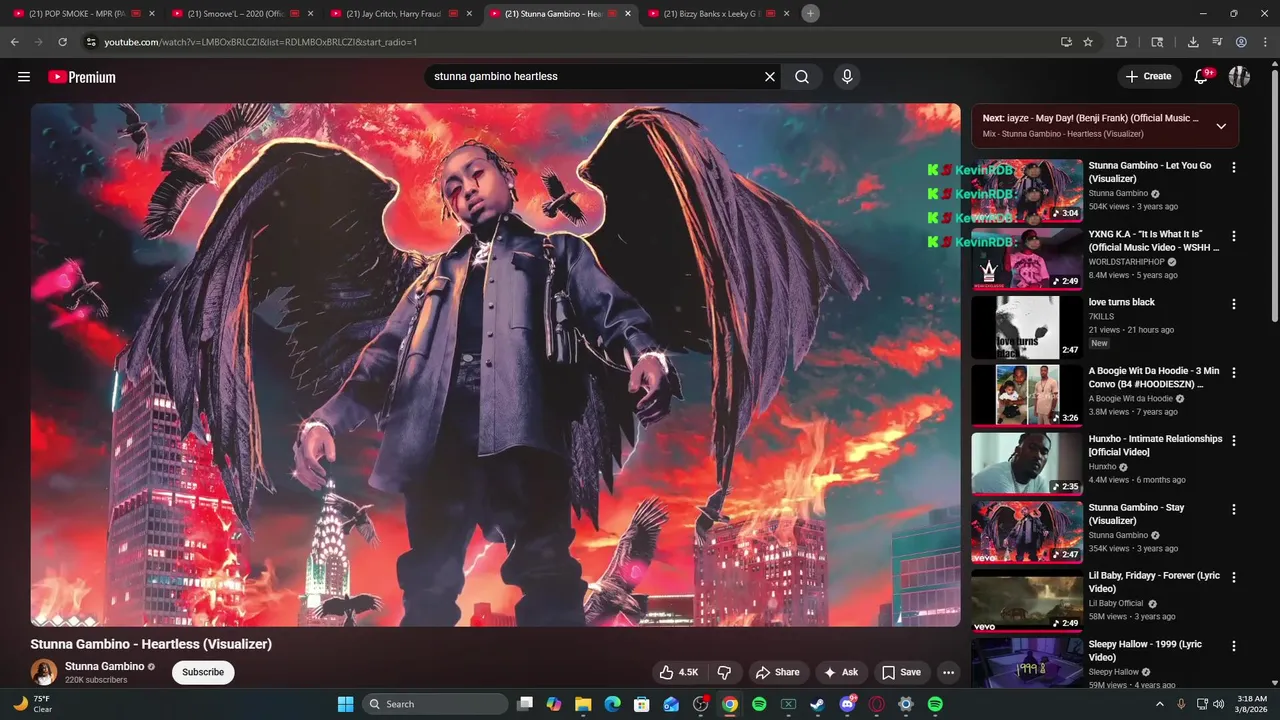
Task: Open more actions menu under video
Action: (x=948, y=672)
